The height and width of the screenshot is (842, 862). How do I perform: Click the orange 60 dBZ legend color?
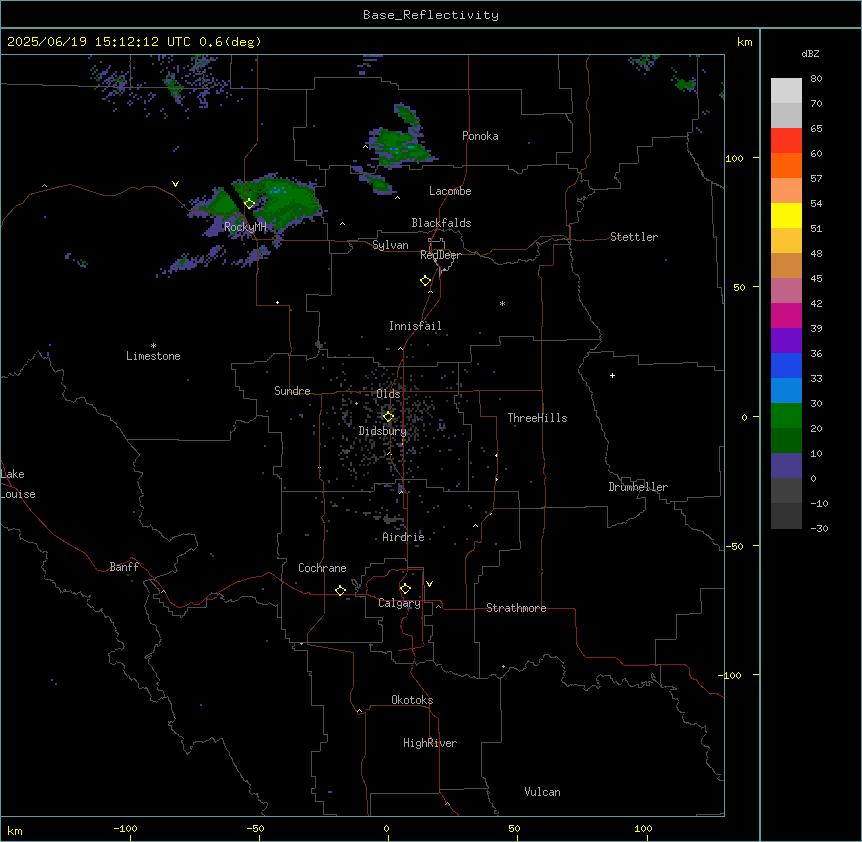786,165
